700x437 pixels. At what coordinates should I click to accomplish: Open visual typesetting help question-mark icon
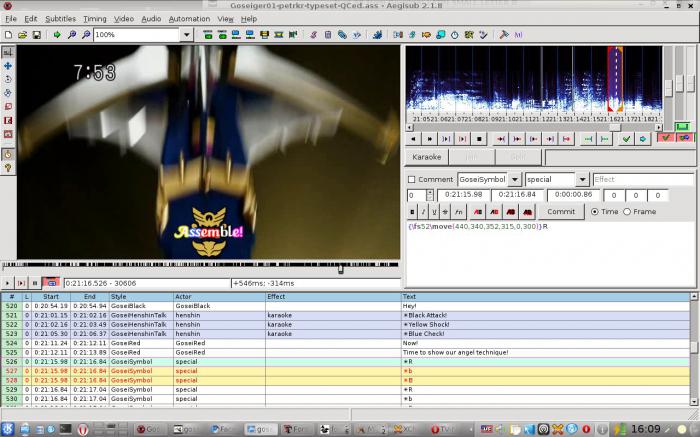click(8, 168)
